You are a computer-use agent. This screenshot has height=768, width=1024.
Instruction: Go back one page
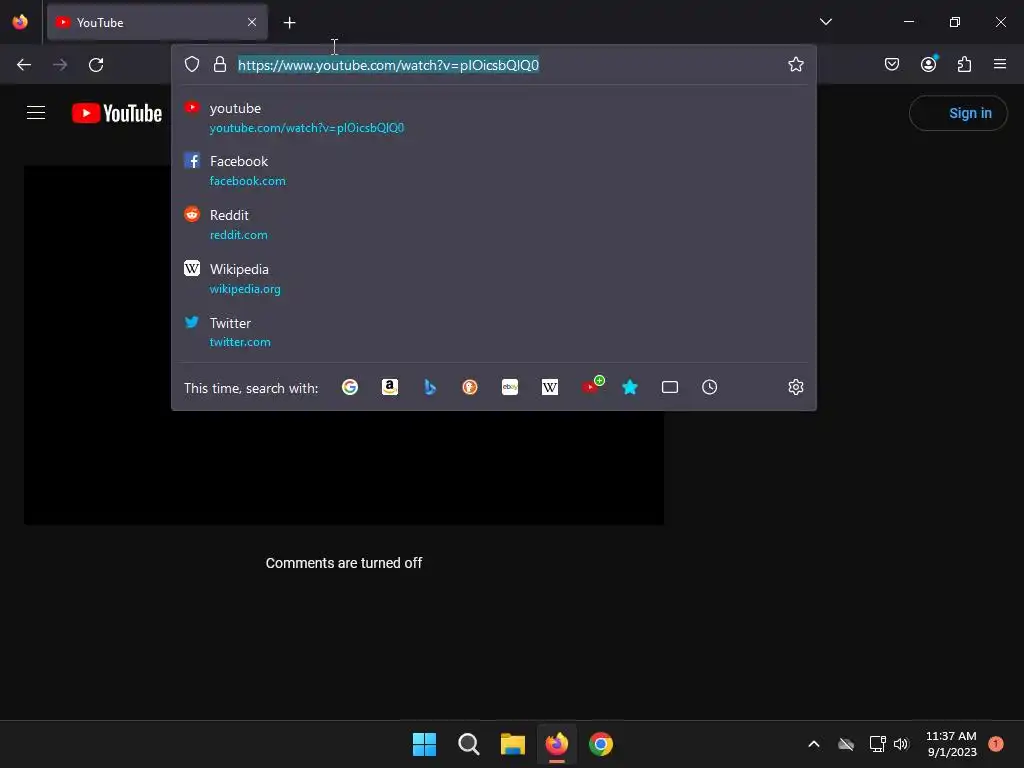(24, 65)
